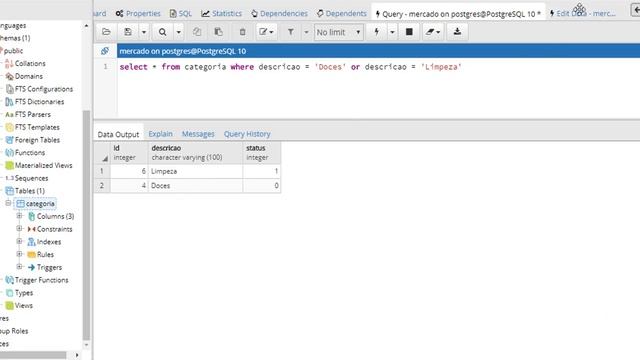Select Tables (1) tree node
The image size is (640, 360).
(30, 191)
